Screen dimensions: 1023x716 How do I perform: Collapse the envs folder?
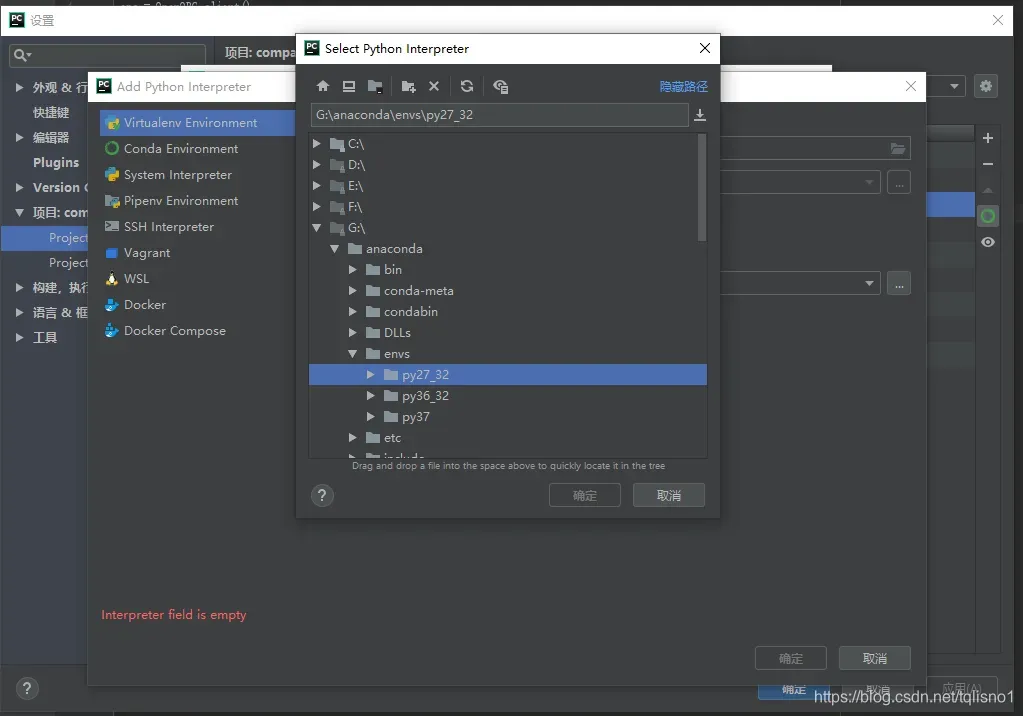pyautogui.click(x=353, y=354)
